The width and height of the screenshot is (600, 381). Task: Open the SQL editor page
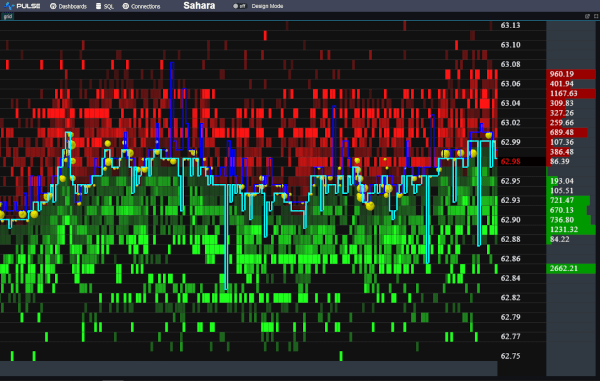click(104, 6)
